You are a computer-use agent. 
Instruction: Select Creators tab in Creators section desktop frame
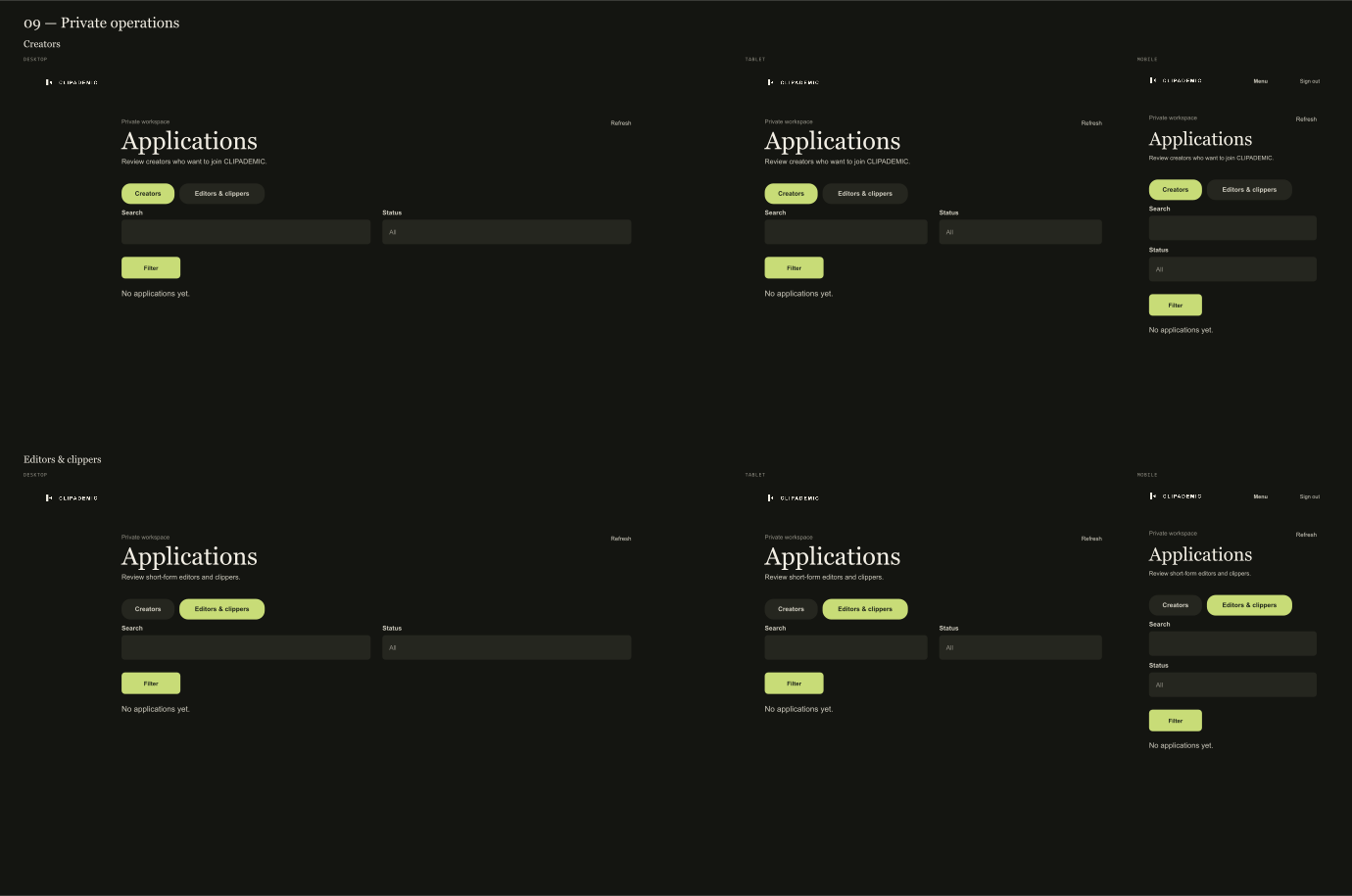pos(148,193)
